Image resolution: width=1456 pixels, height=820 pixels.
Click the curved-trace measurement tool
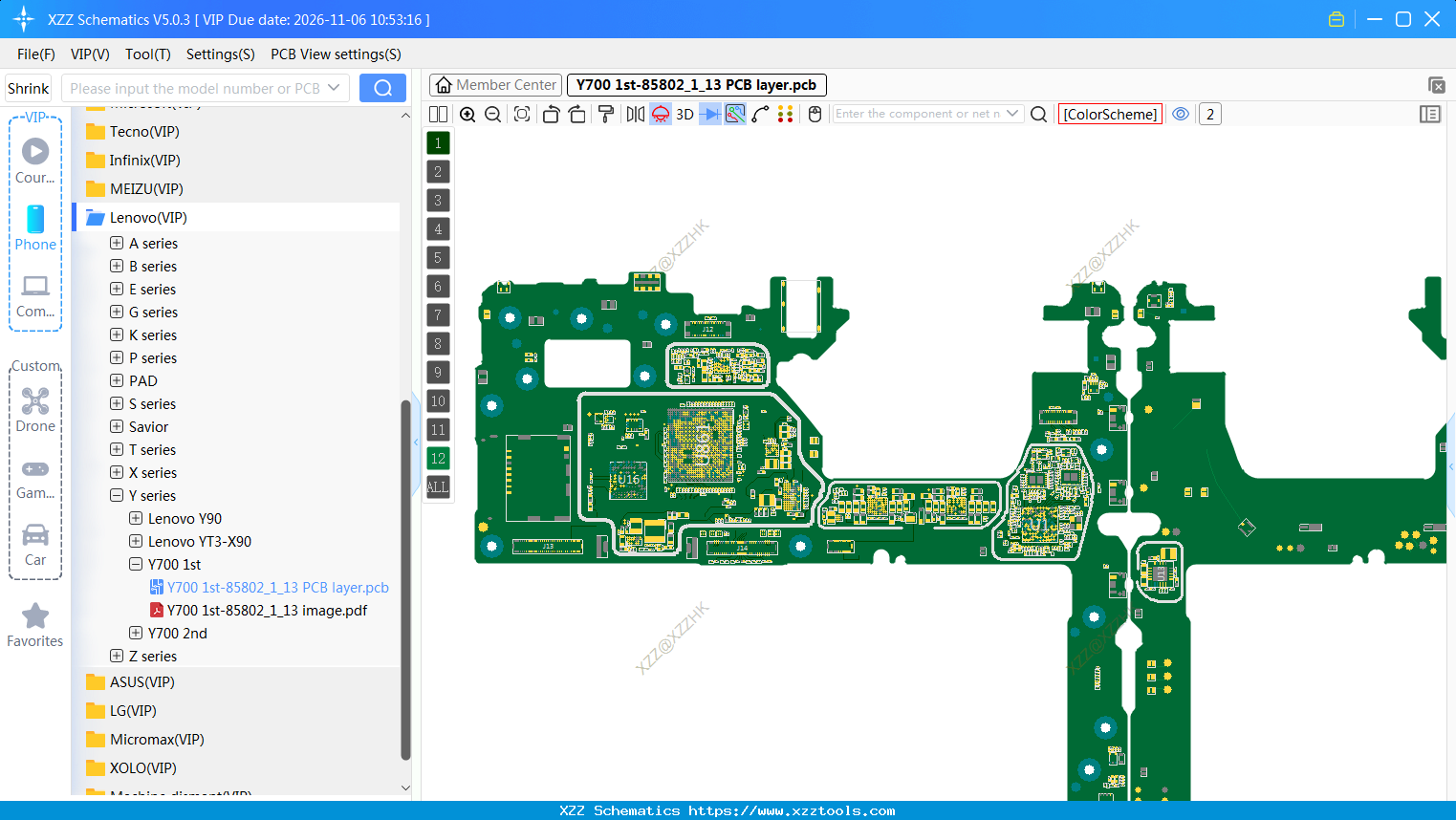pyautogui.click(x=759, y=114)
